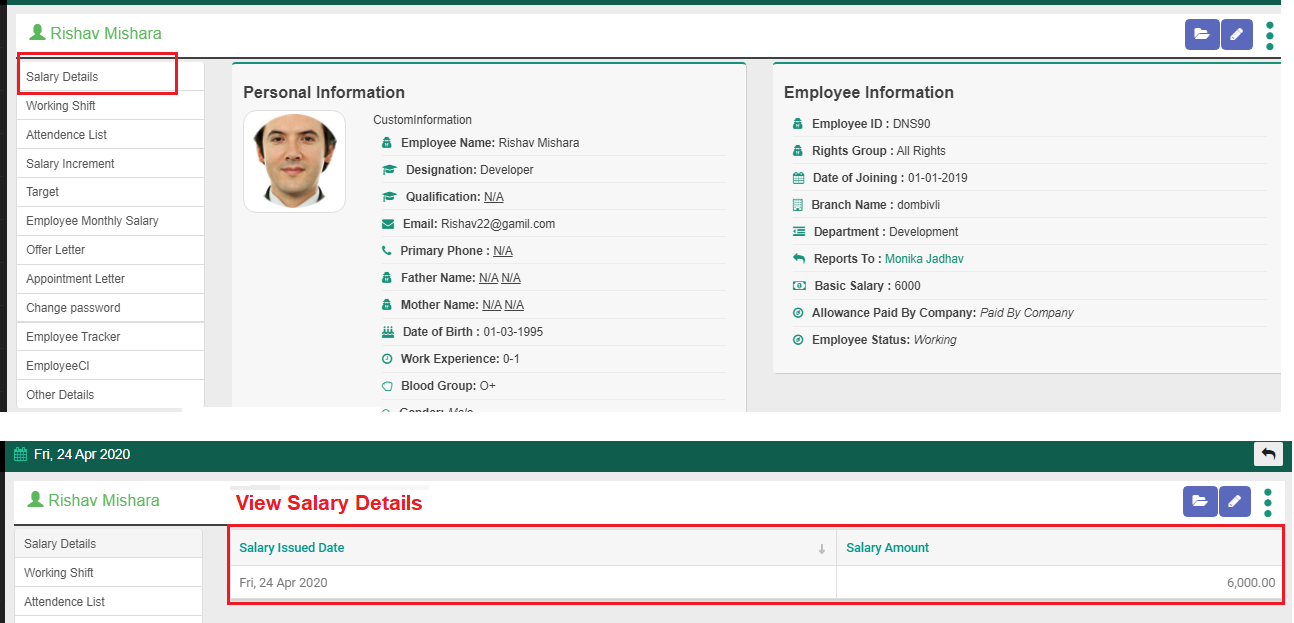Click the Monika Jadhav Reports To link
1294x623 pixels.
[x=924, y=259]
